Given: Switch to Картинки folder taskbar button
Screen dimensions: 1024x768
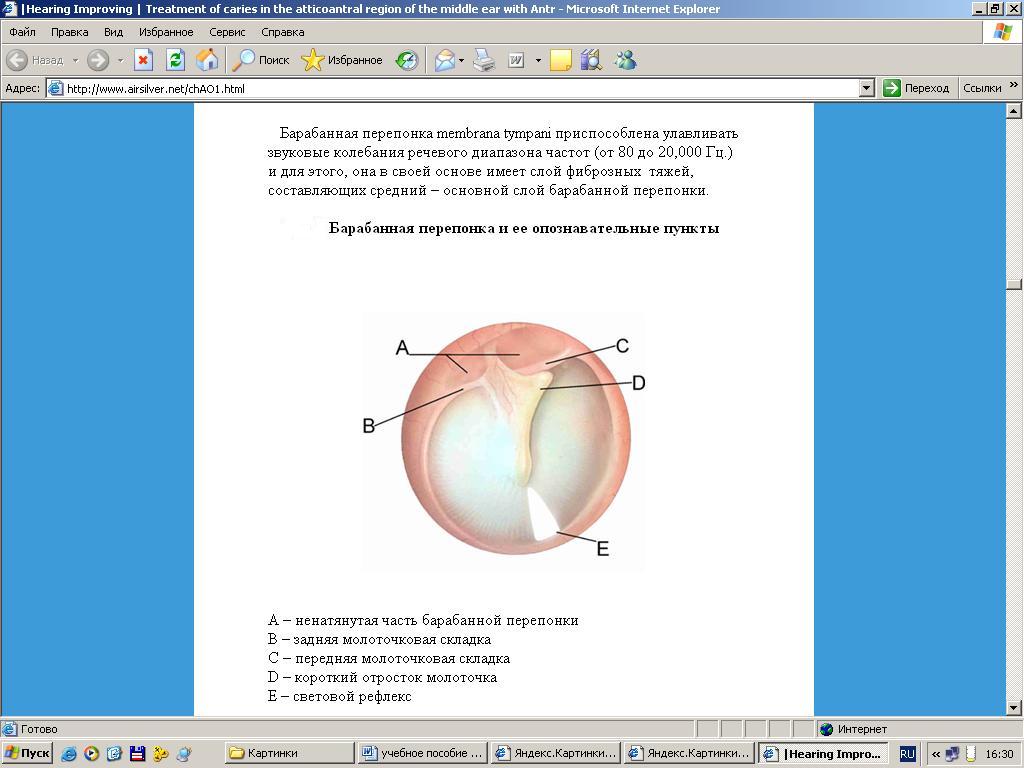Looking at the screenshot, I should click(289, 753).
